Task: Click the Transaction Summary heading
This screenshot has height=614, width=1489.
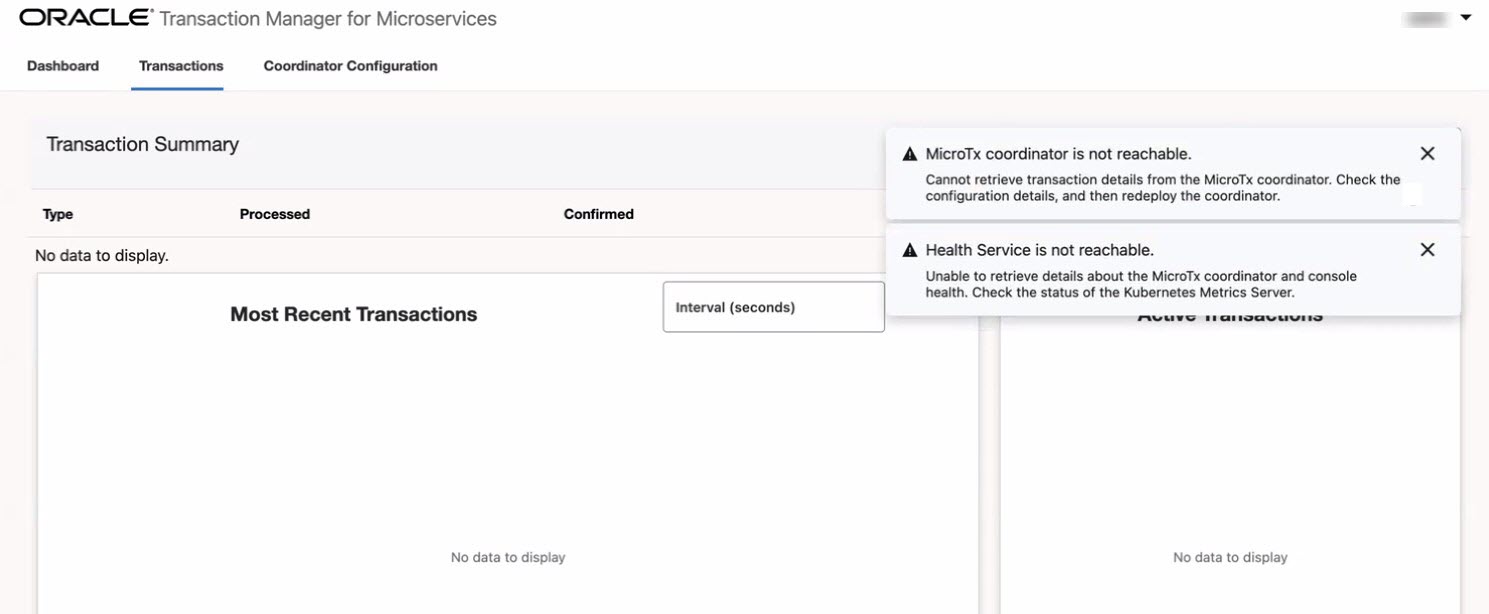Action: [x=143, y=144]
